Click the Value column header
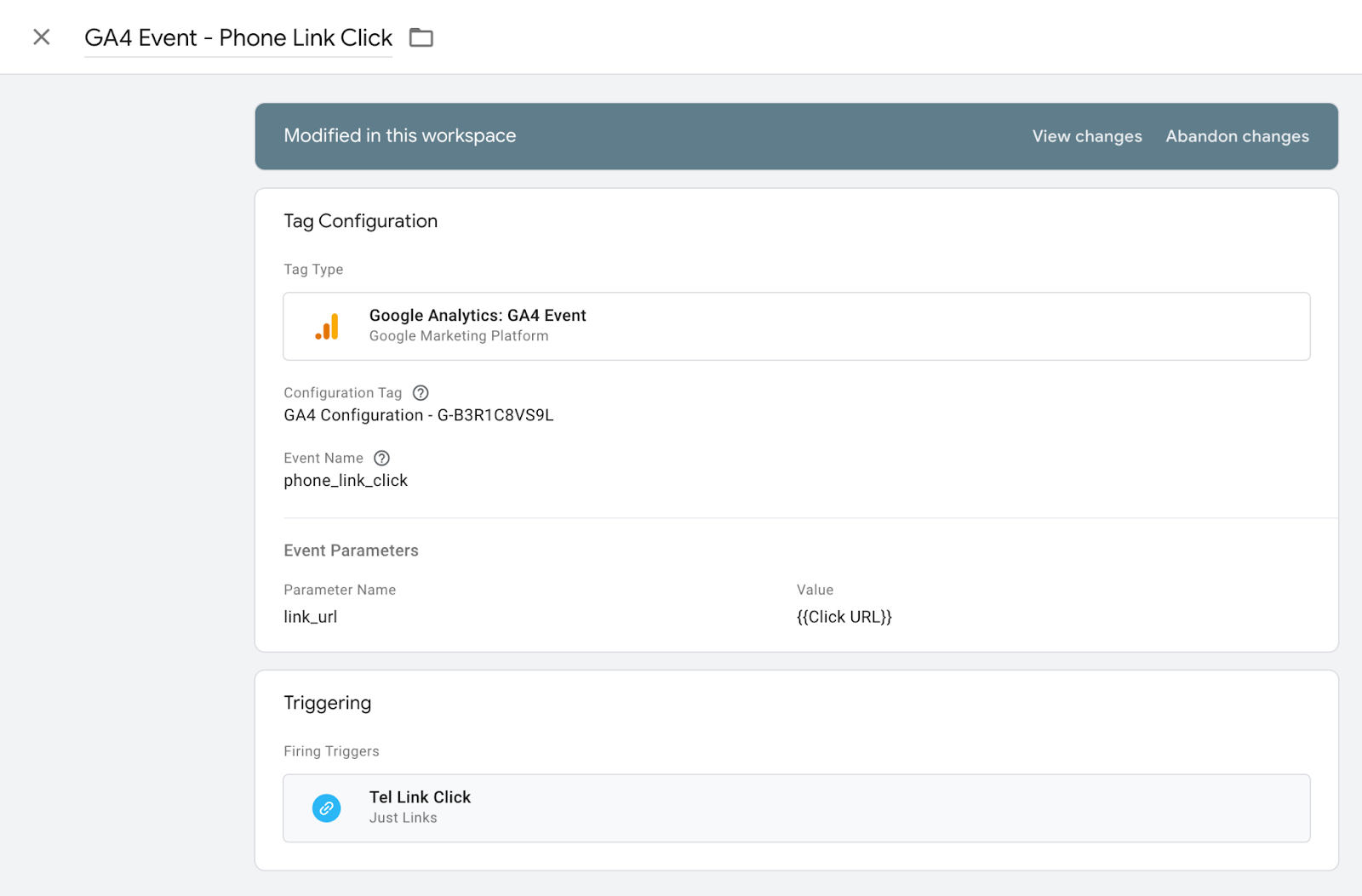Viewport: 1362px width, 896px height. [x=815, y=590]
